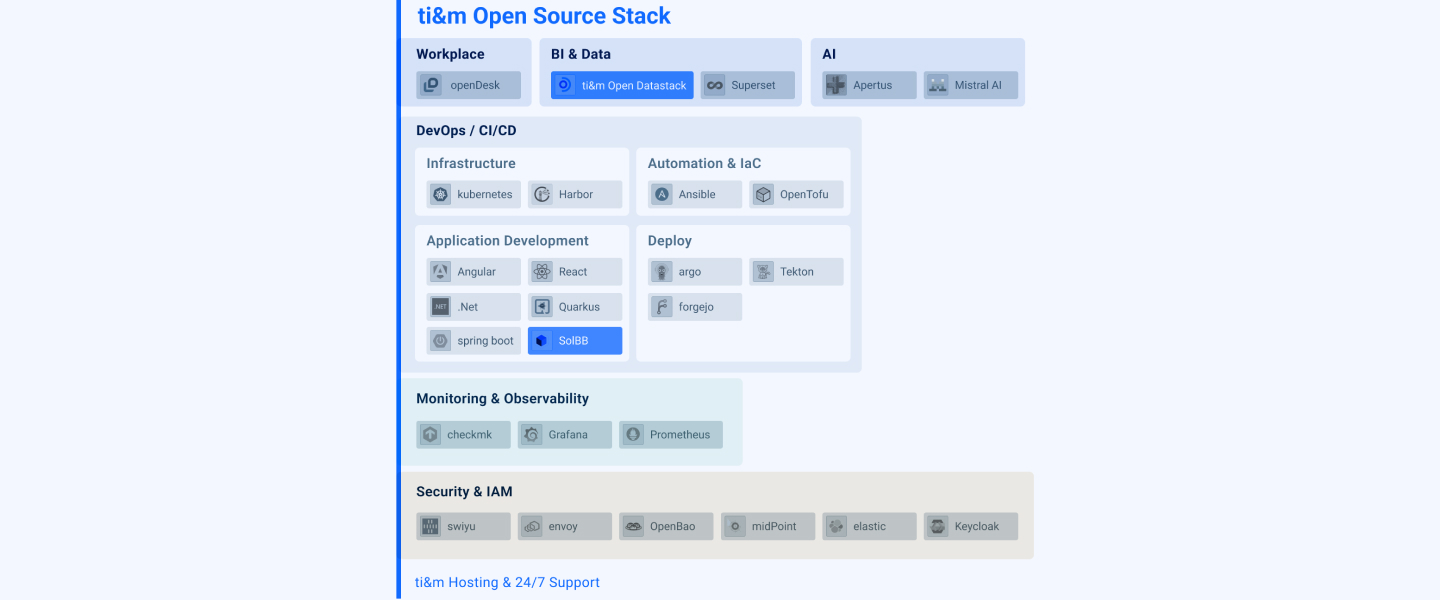Click the OpenBao icon
The image size is (1440, 600).
tap(633, 526)
